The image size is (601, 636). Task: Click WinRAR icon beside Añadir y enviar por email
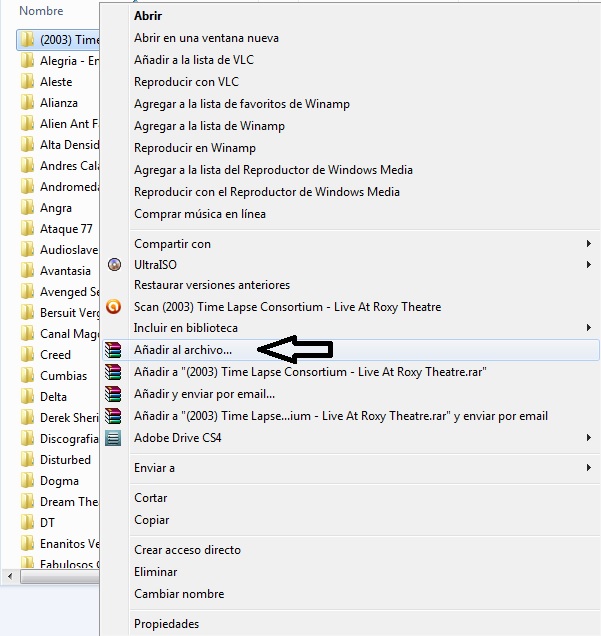tap(113, 394)
